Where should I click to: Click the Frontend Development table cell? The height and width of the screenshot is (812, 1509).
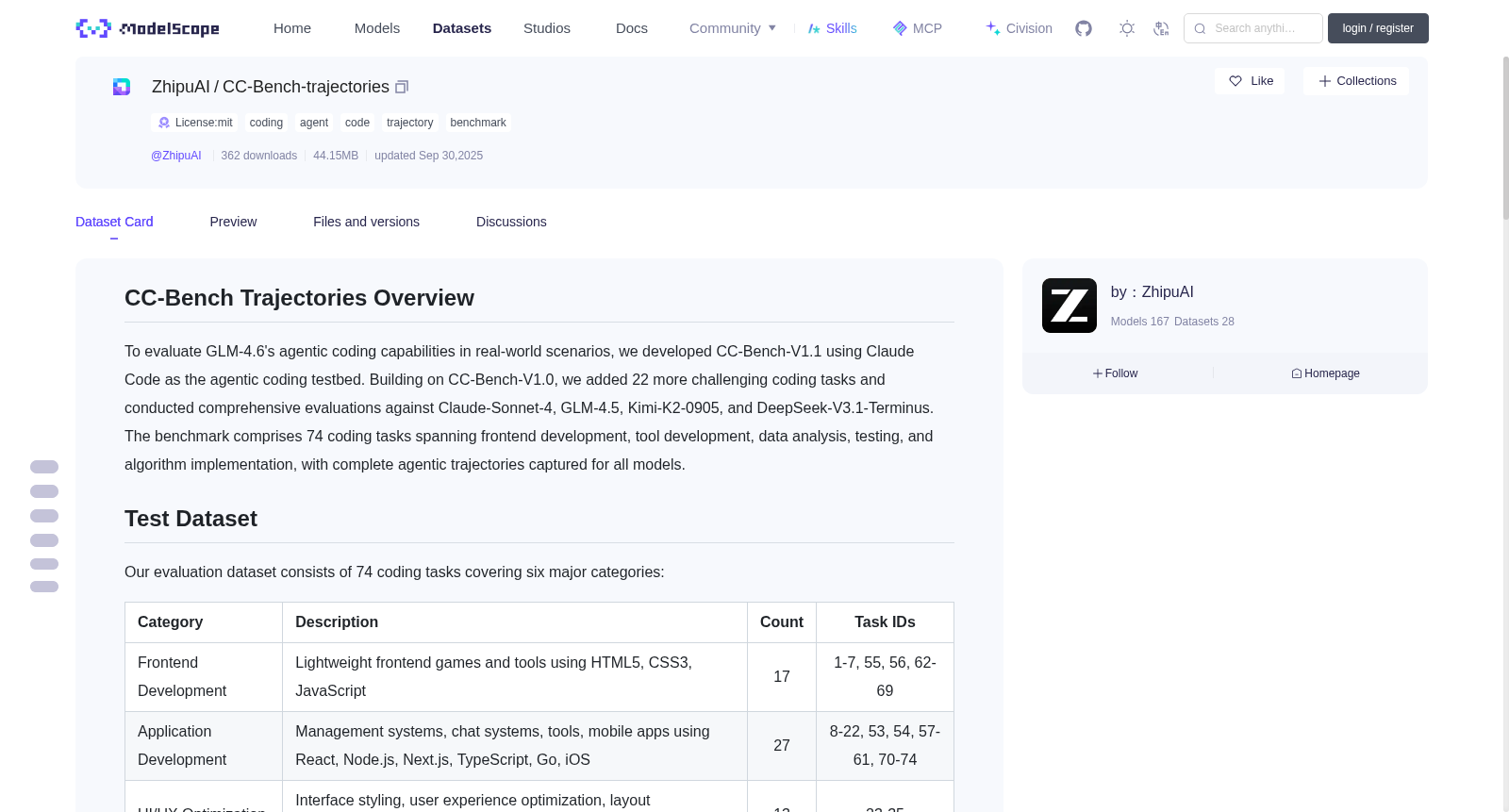pyautogui.click(x=204, y=677)
